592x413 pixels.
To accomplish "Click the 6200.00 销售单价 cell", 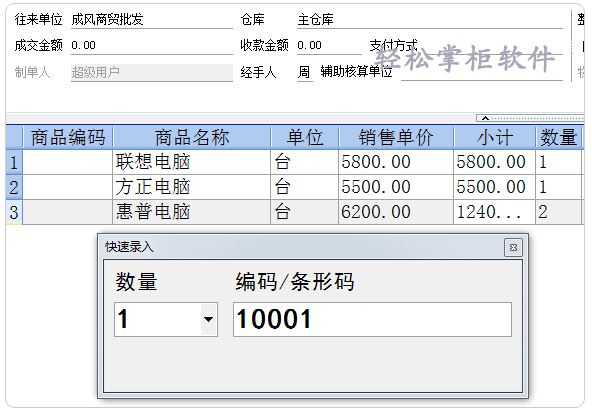I will (x=396, y=212).
